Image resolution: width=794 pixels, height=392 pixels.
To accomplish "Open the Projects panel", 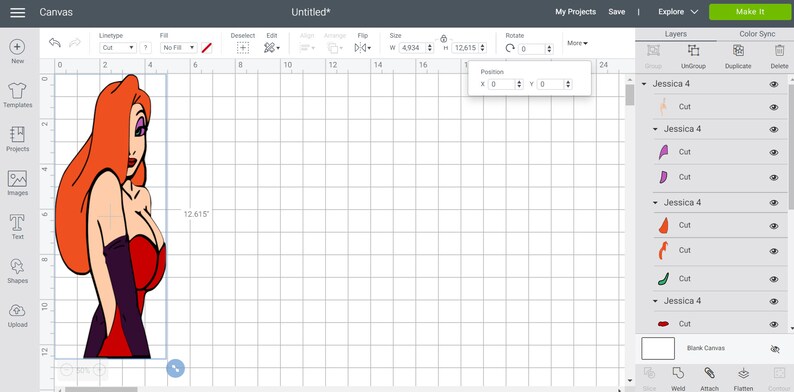I will click(17, 139).
